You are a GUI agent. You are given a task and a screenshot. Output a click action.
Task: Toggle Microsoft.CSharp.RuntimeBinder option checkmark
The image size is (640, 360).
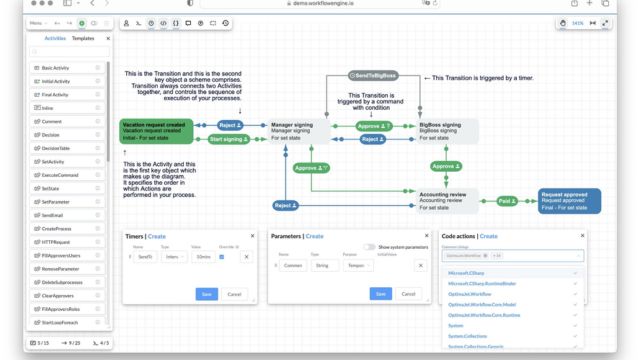575,284
